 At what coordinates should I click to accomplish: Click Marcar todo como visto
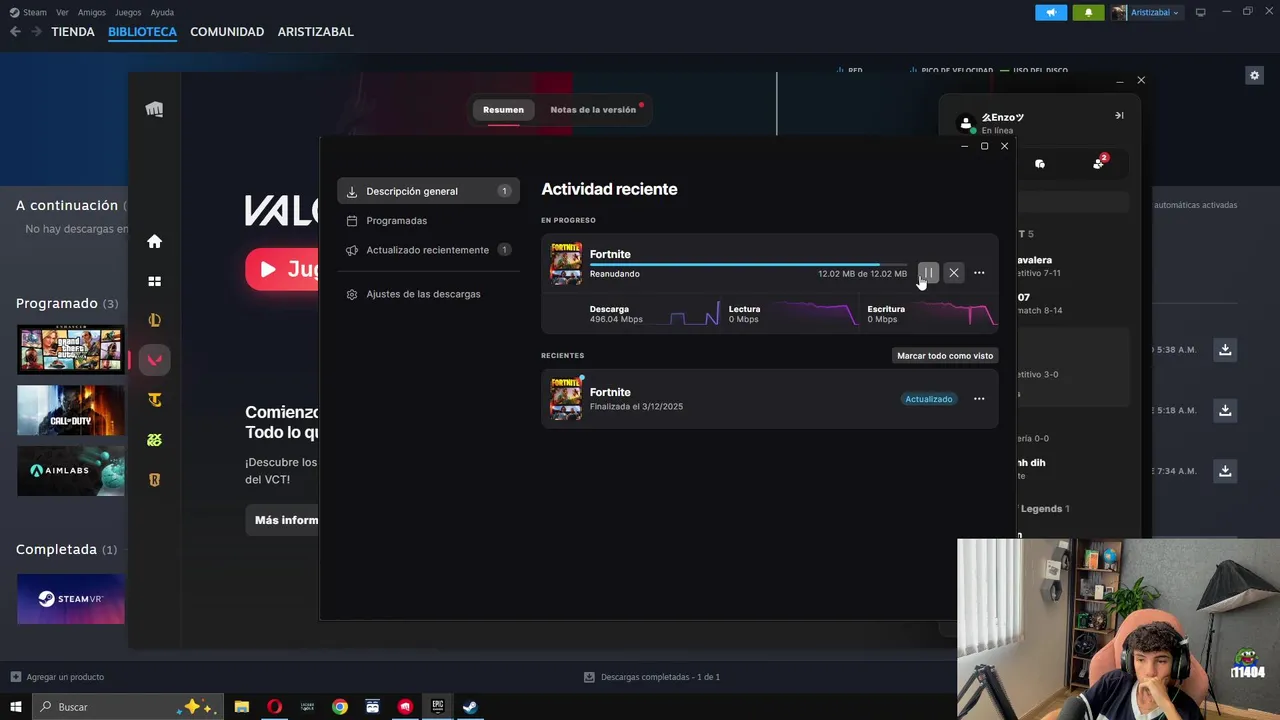pos(945,356)
